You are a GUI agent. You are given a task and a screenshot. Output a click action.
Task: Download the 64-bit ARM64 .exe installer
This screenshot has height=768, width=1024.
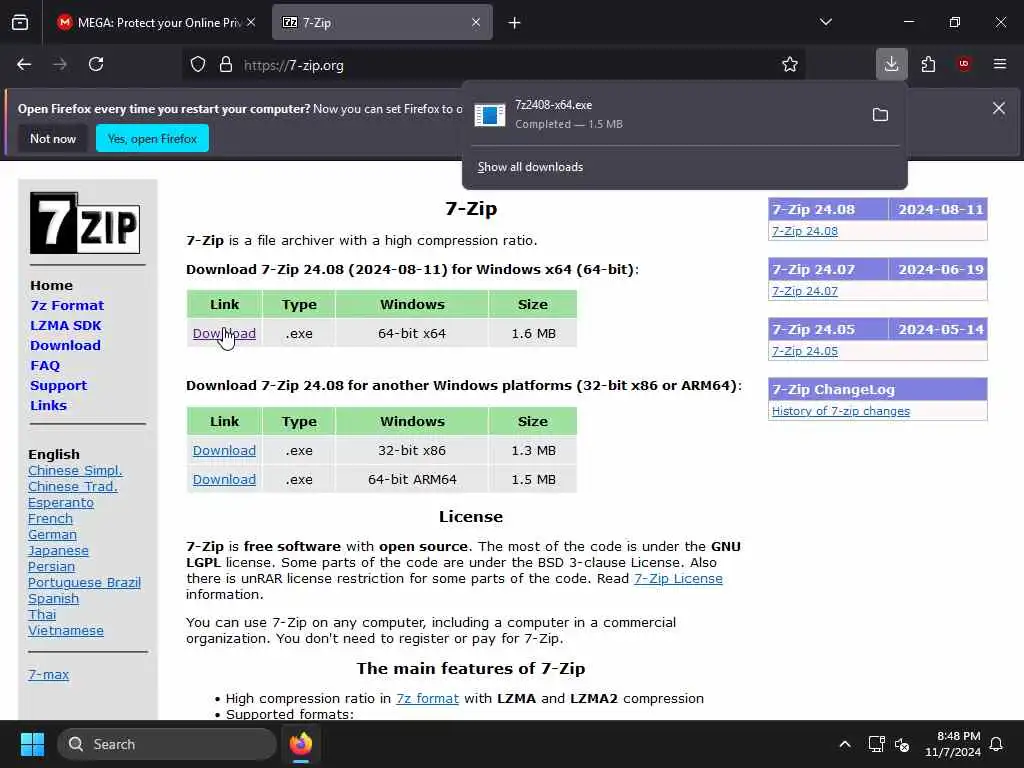point(224,479)
